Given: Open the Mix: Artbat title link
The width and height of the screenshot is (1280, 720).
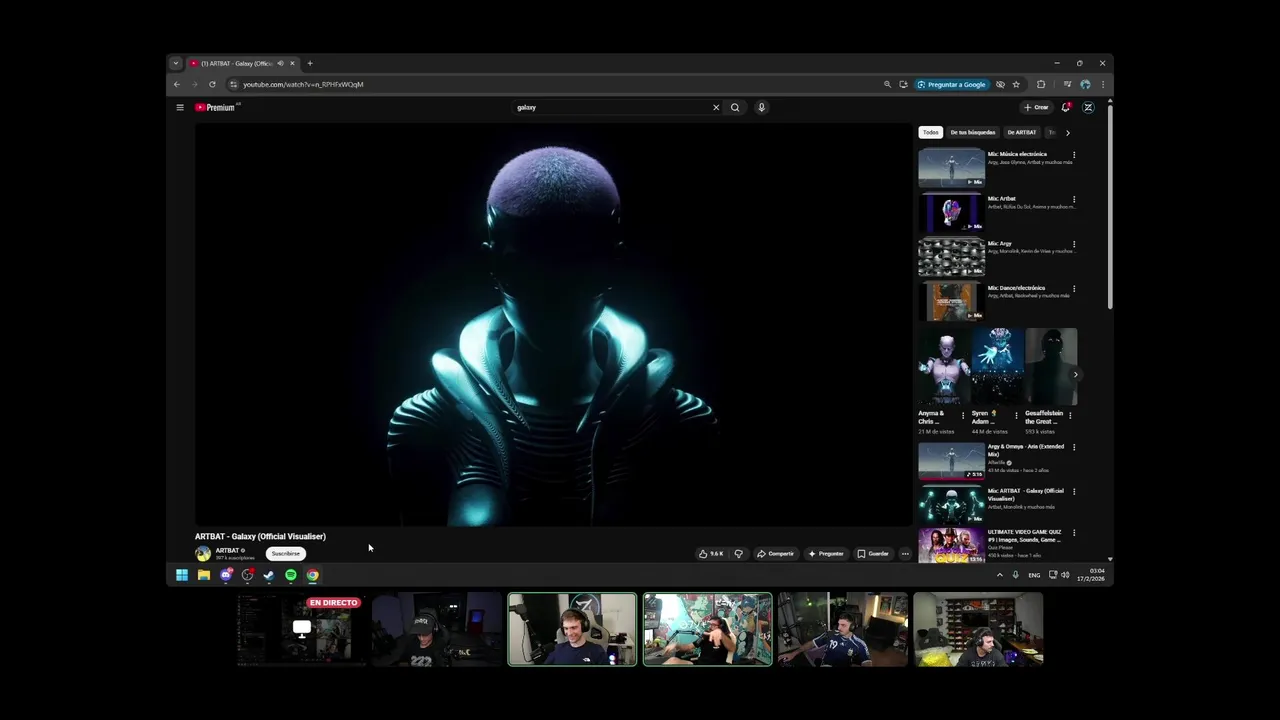Looking at the screenshot, I should point(1001,198).
